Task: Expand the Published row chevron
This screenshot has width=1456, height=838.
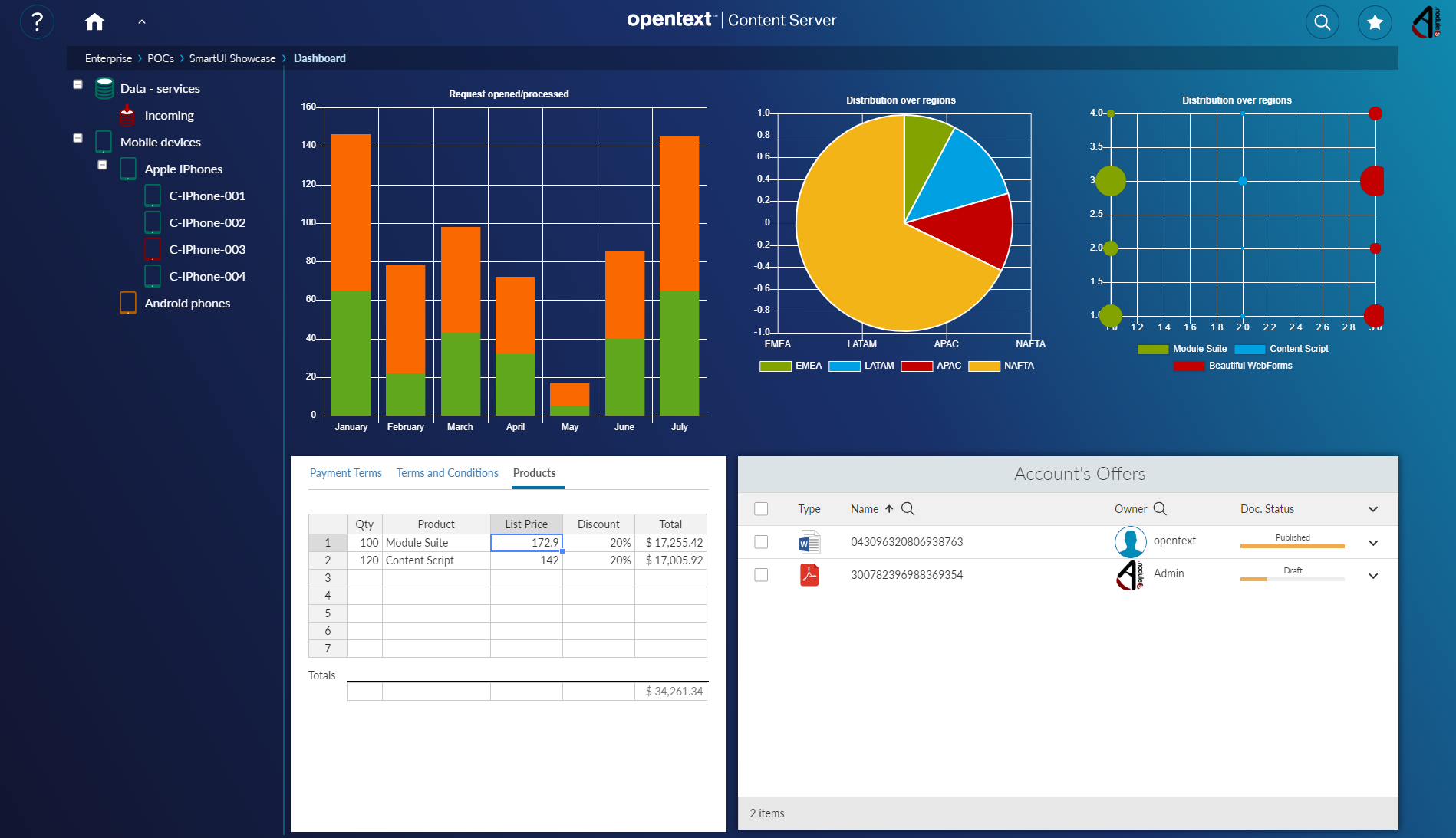Action: (1373, 543)
